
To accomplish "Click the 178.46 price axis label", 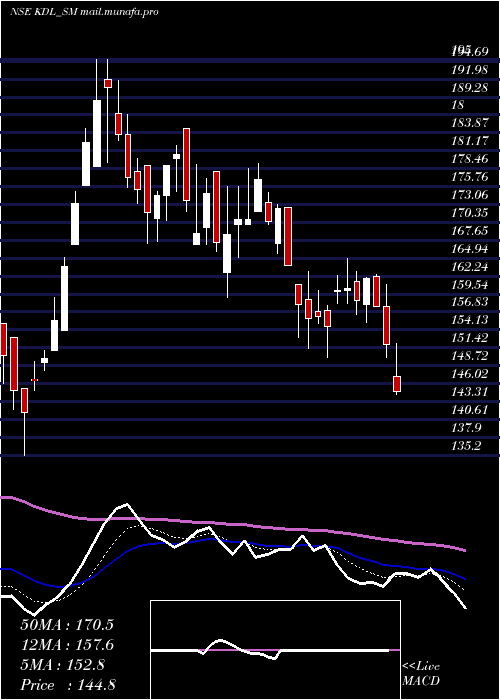I will 470,159.
